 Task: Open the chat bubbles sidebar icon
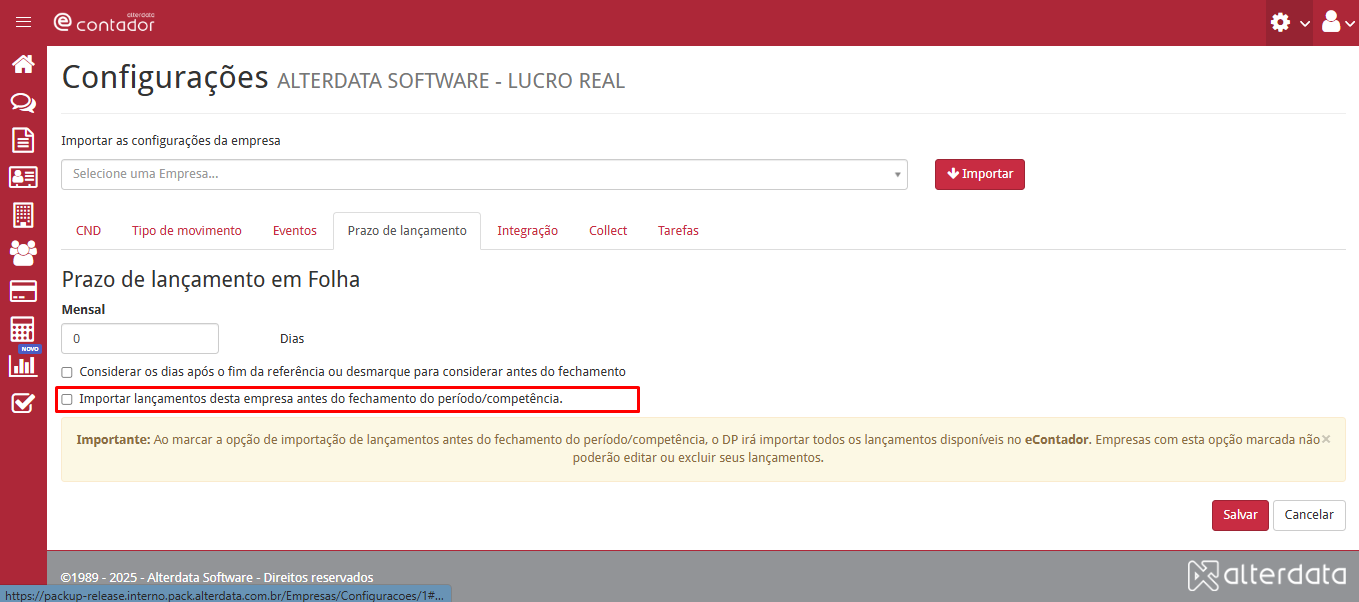coord(23,102)
